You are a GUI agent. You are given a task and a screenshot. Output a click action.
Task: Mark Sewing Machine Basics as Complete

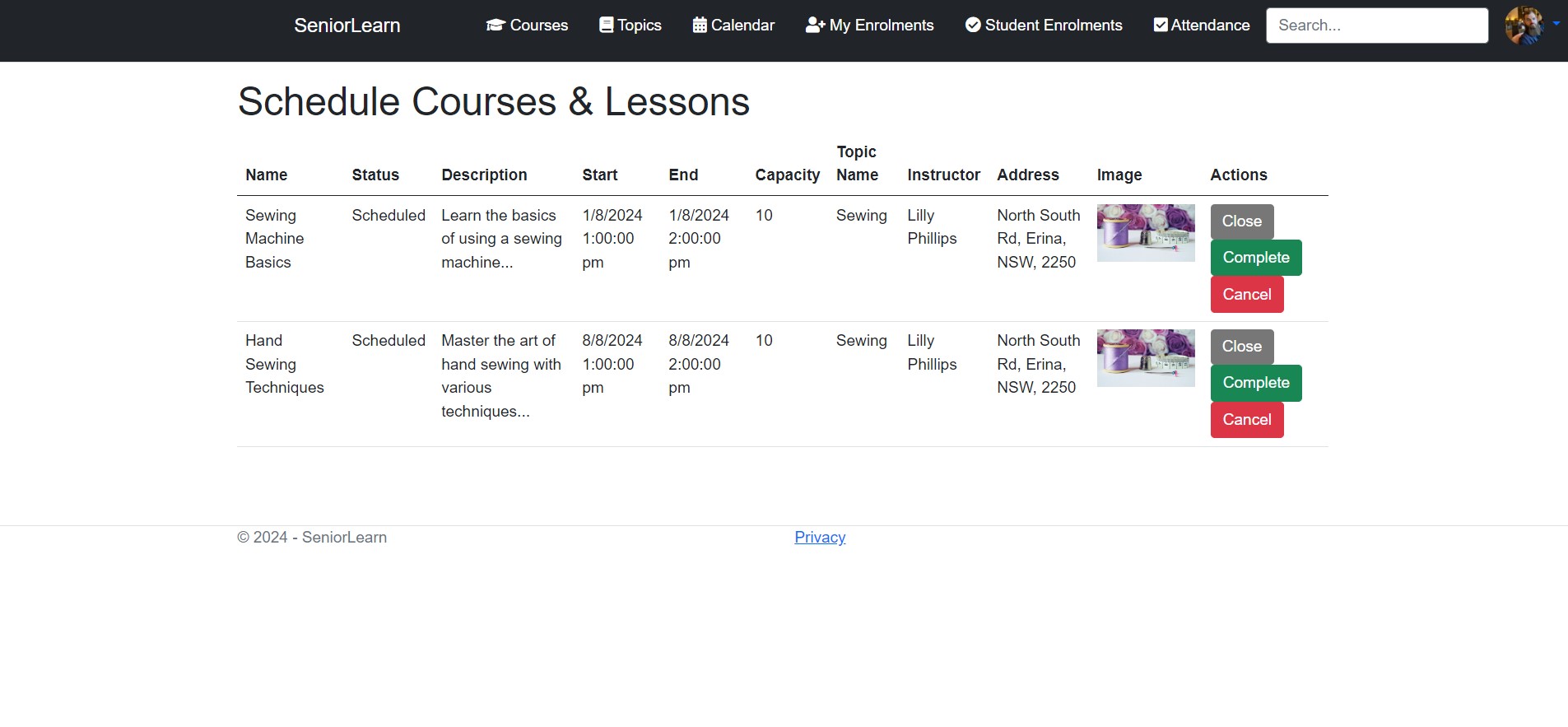(1255, 258)
